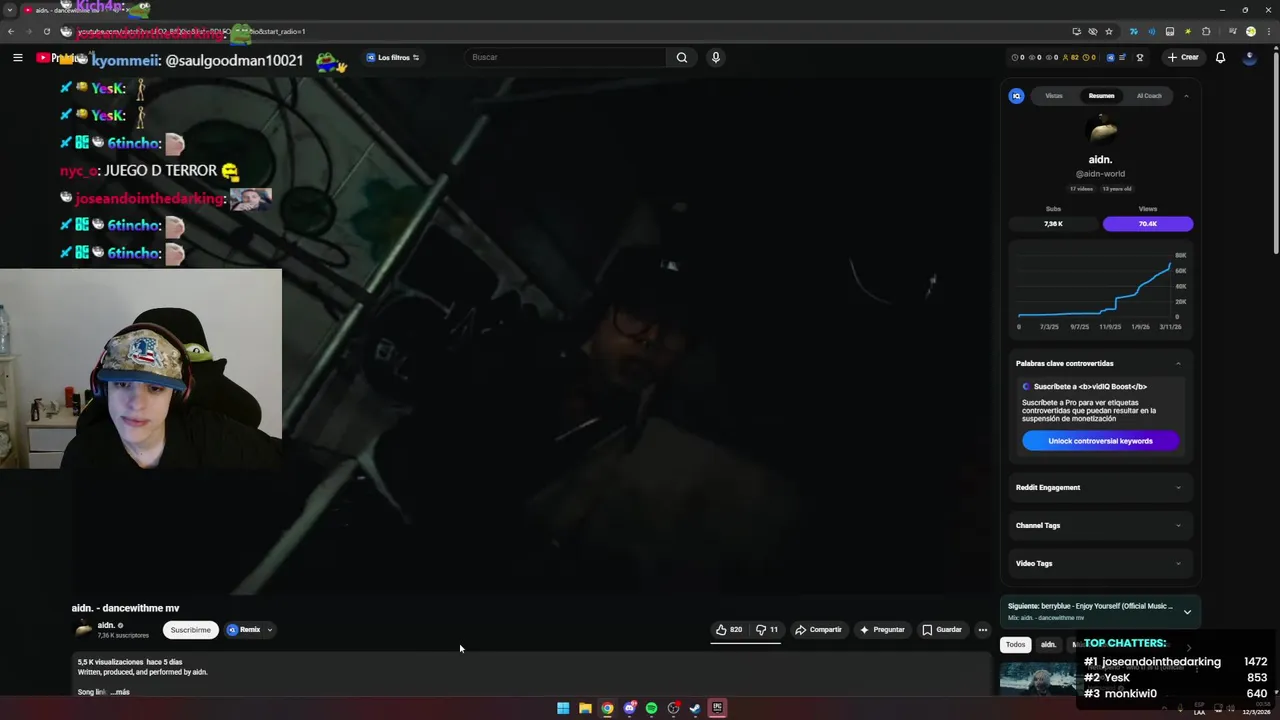
Task: Click the vidIQ IQ badge in side panel
Action: [1016, 96]
